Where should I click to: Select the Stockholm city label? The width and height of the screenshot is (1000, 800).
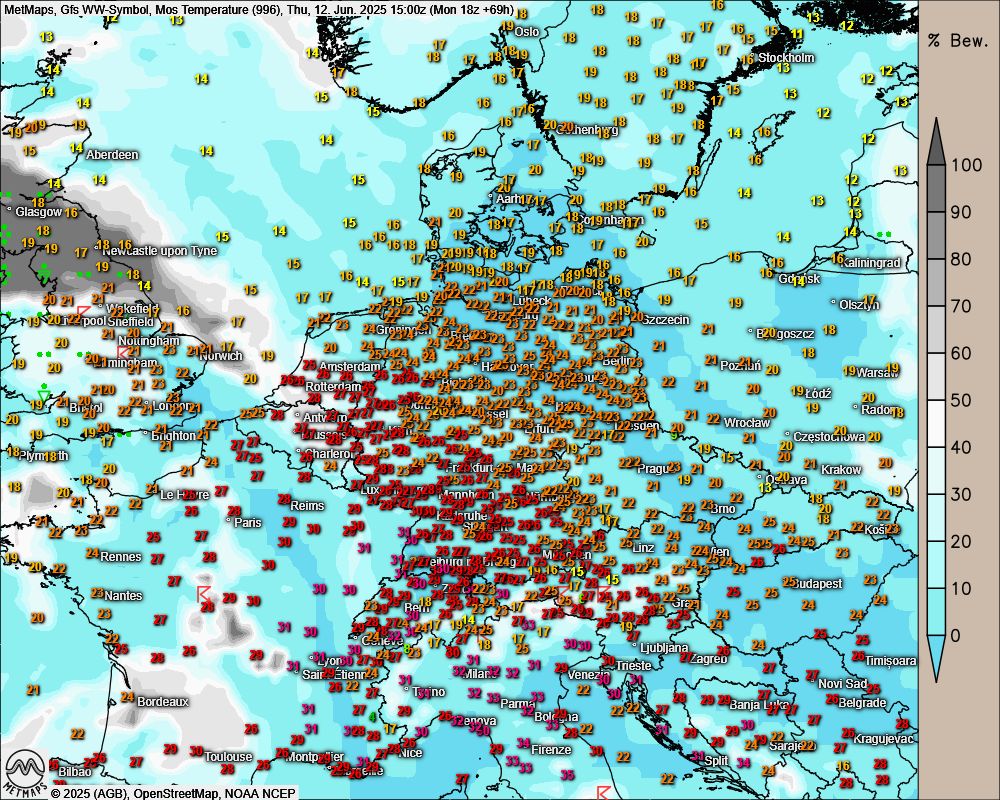click(x=786, y=58)
